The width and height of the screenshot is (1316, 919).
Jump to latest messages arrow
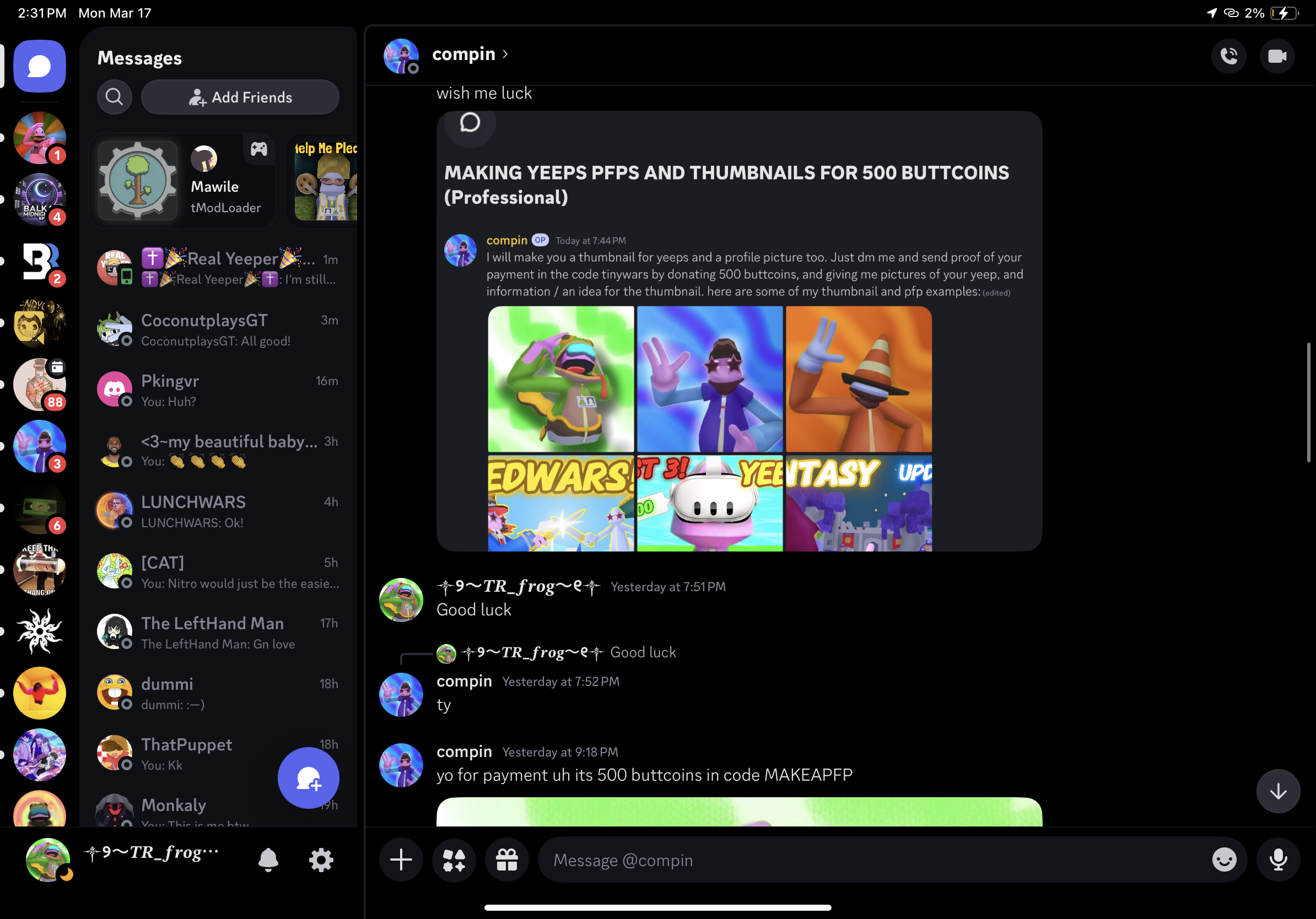(x=1278, y=791)
